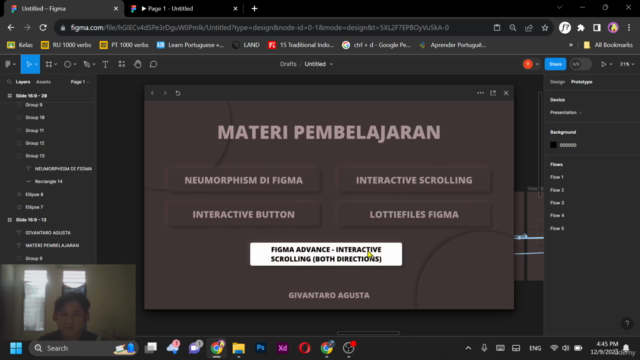The image size is (640, 360).
Task: Select the Text tool
Action: pyautogui.click(x=105, y=64)
